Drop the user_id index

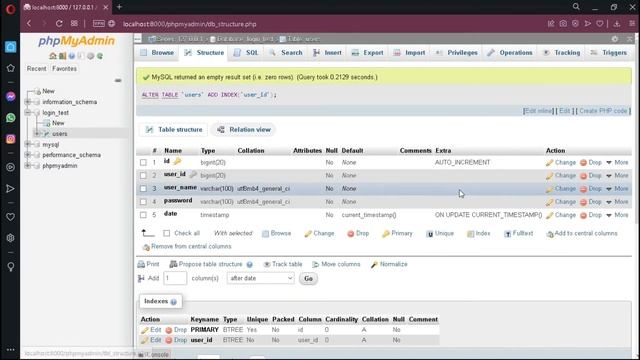coord(176,340)
